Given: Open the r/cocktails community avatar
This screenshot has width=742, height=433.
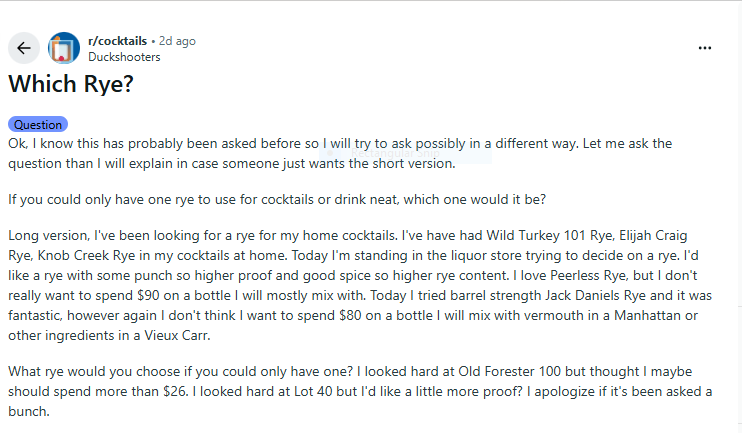Looking at the screenshot, I should coord(64,48).
